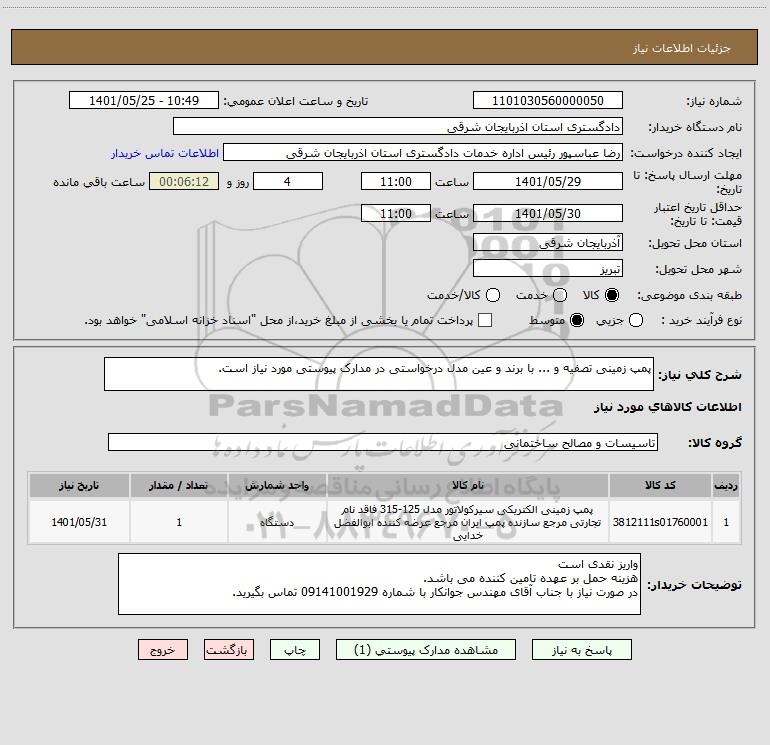Click the response deadline date 1401/05/29

point(548,181)
